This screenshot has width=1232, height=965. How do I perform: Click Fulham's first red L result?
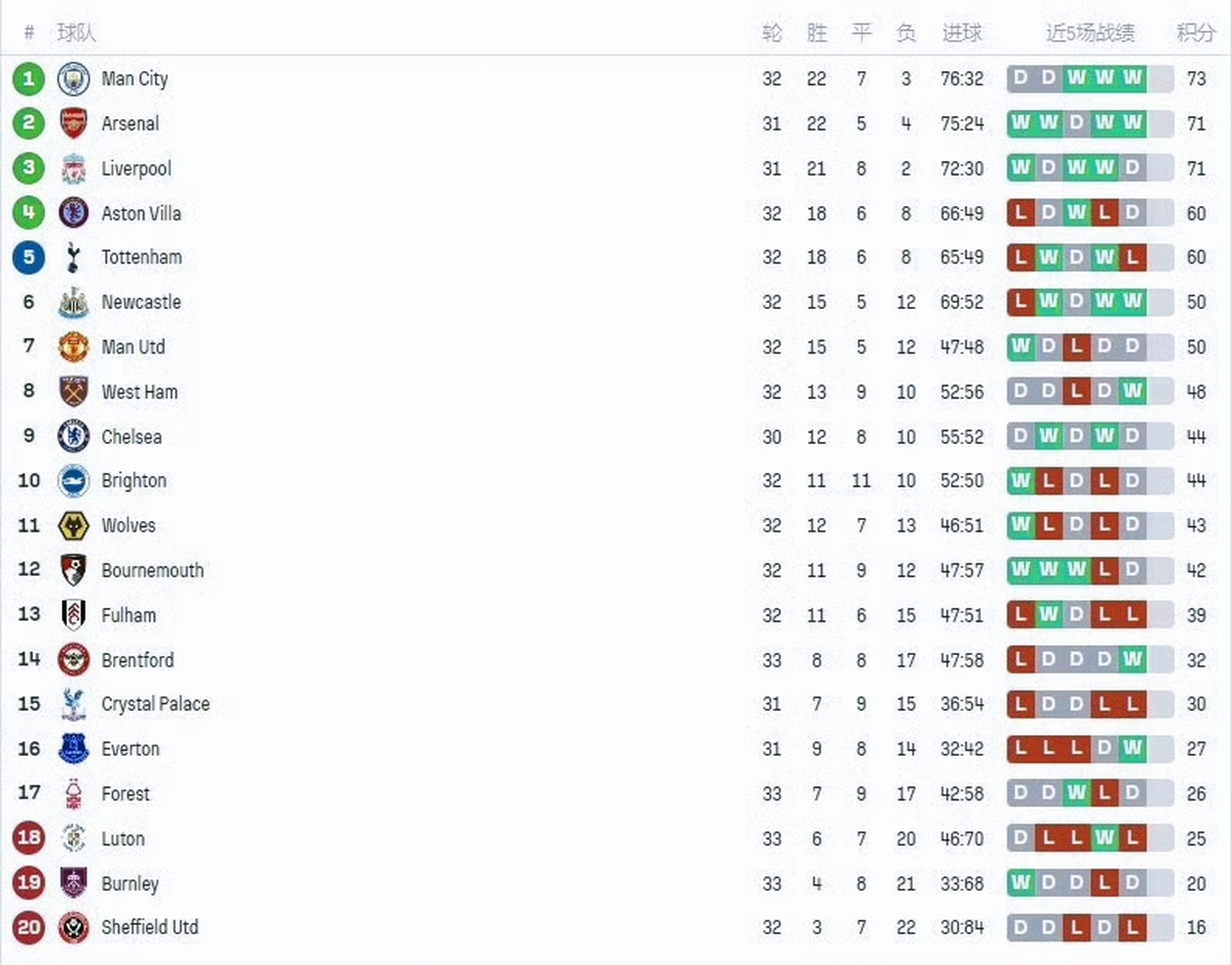tap(1020, 614)
